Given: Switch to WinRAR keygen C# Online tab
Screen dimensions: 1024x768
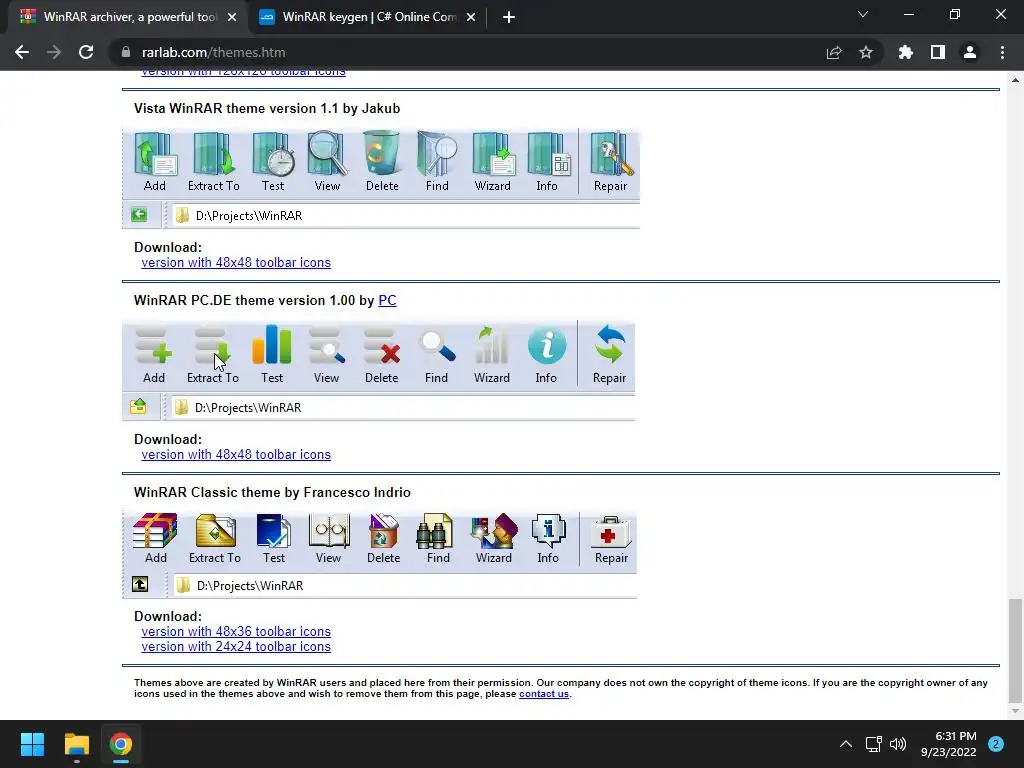Looking at the screenshot, I should coord(367,17).
